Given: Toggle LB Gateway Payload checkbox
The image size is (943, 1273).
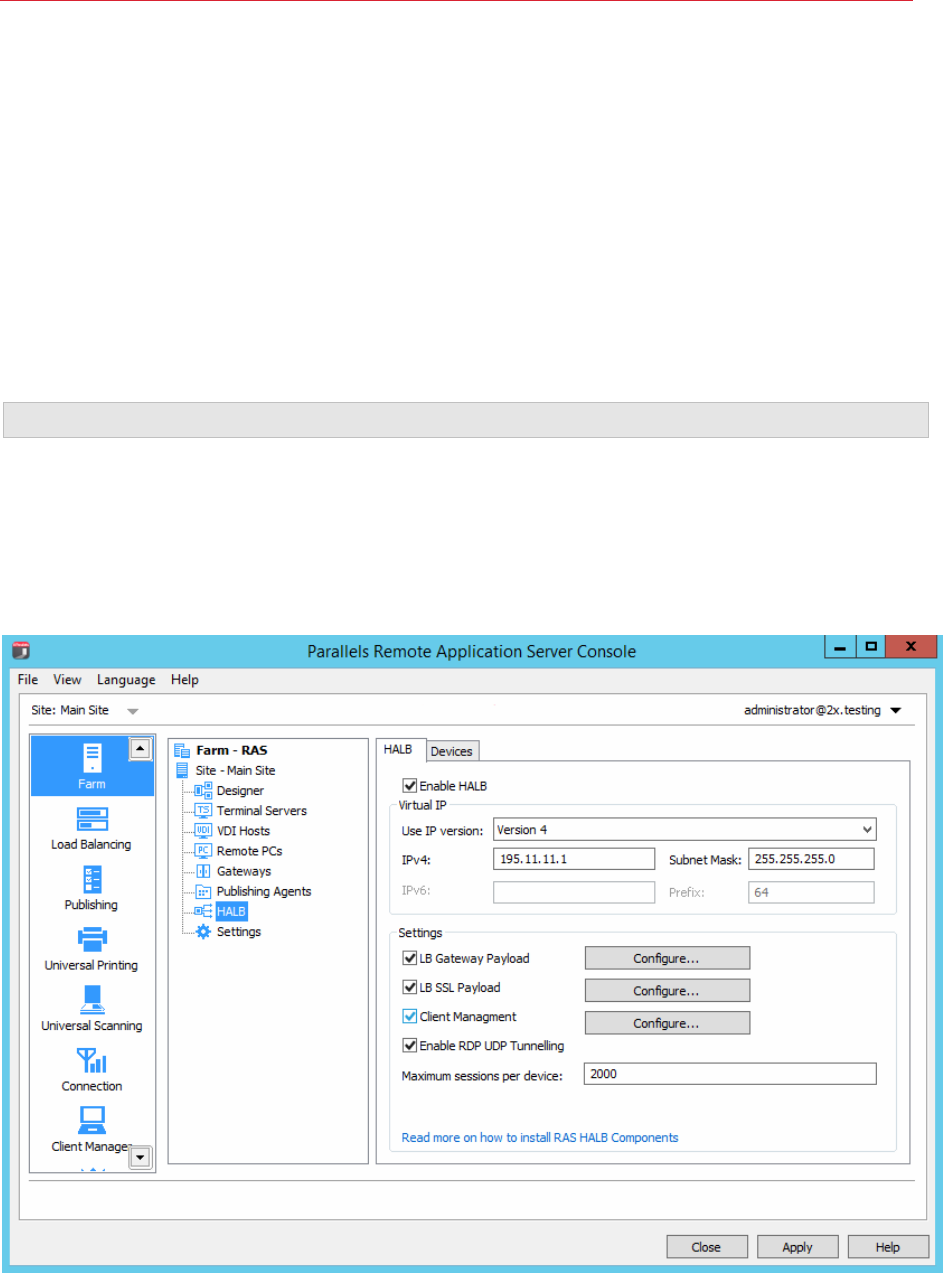Looking at the screenshot, I should pyautogui.click(x=409, y=958).
